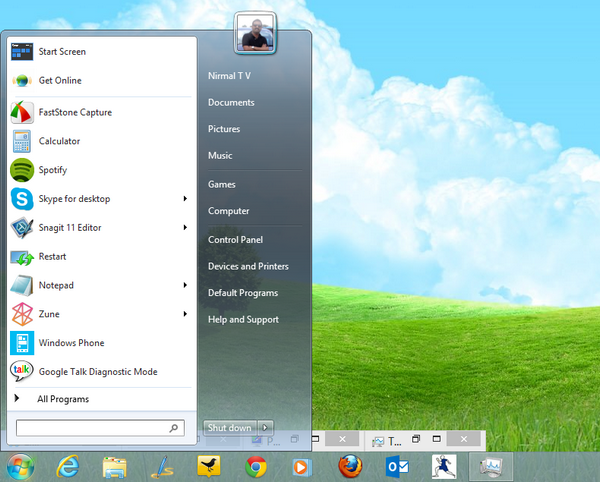Screen dimensions: 600x482
Task: Open Control Panel
Action: (x=235, y=240)
